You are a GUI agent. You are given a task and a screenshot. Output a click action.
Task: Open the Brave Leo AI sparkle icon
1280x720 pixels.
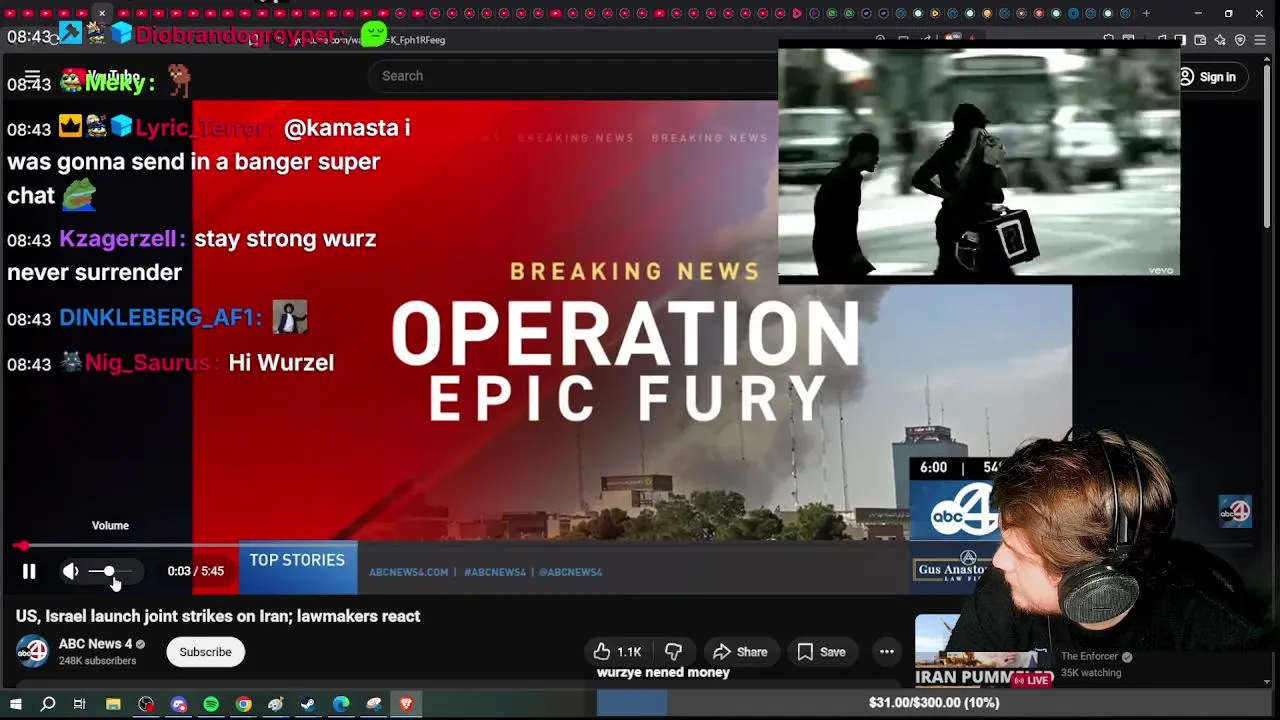tap(1220, 40)
